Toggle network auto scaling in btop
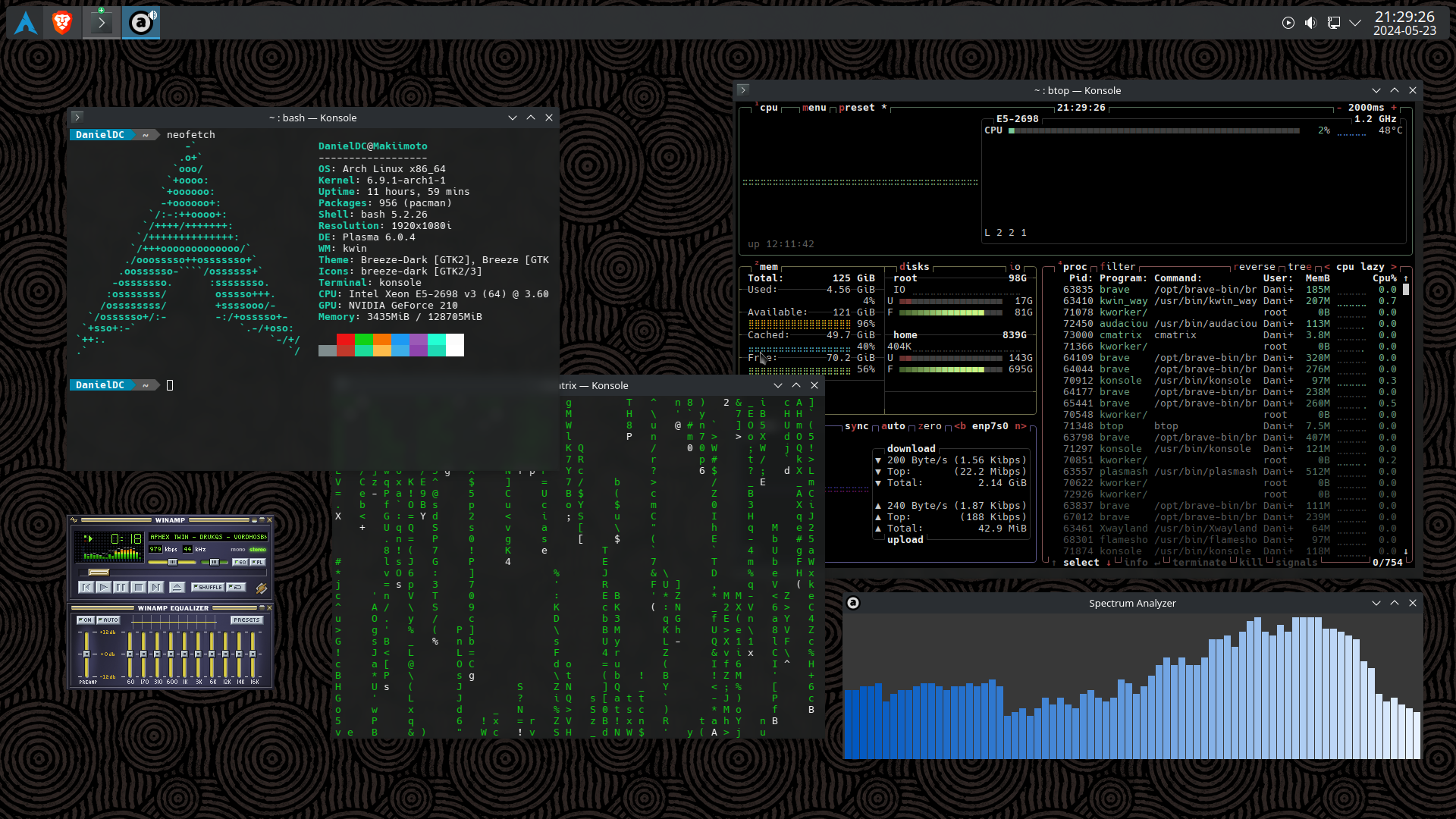The height and width of the screenshot is (819, 1456). click(x=893, y=426)
